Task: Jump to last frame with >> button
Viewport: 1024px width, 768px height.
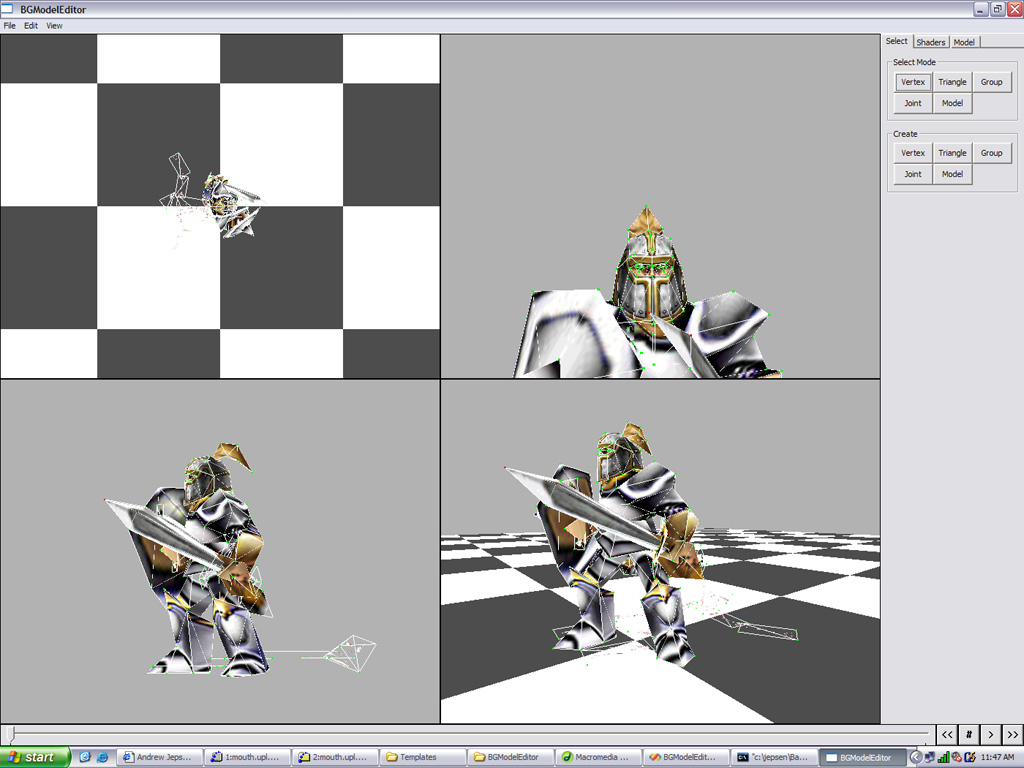Action: point(1011,734)
